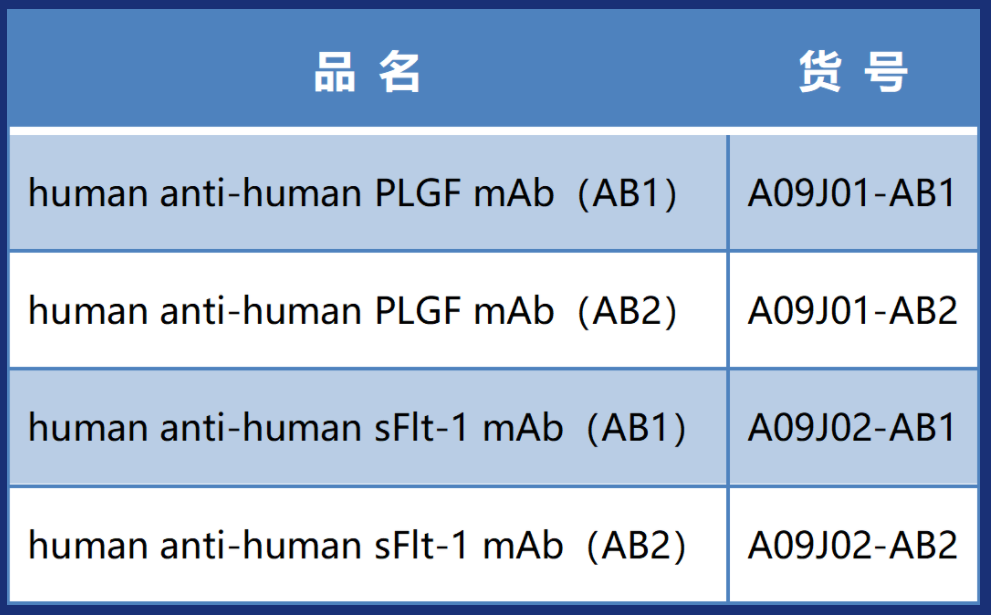
Task: Select the human anti-human PLGF mAb (AB2) cell
Action: click(353, 311)
